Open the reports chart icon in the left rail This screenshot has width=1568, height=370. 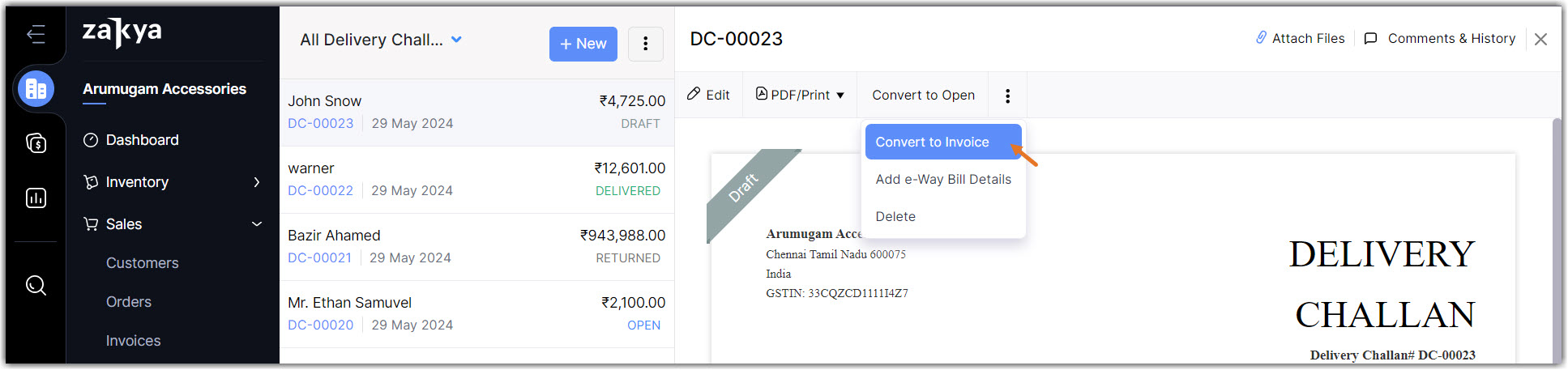click(36, 198)
